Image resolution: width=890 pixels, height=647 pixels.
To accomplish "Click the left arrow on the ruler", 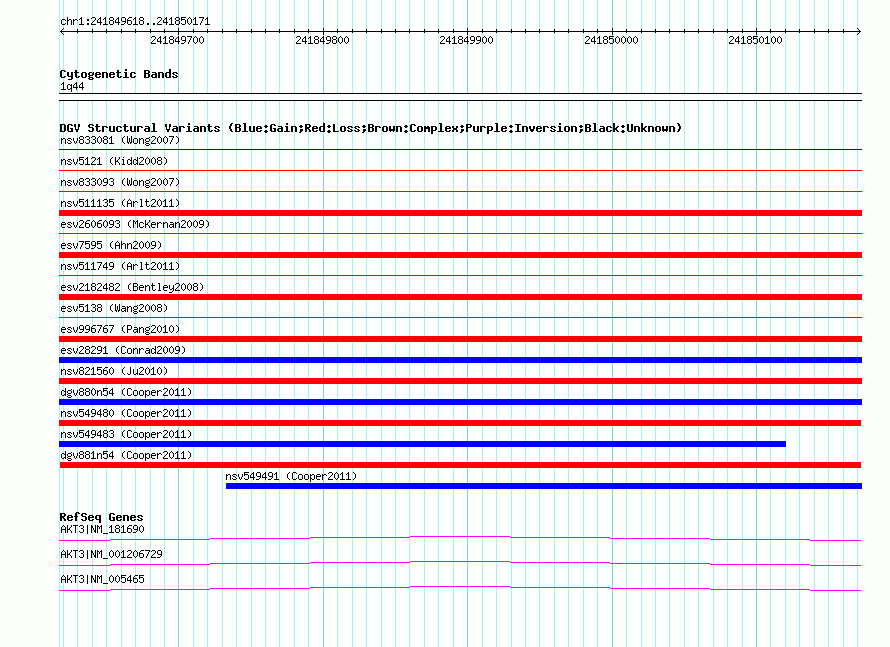I will pos(62,31).
